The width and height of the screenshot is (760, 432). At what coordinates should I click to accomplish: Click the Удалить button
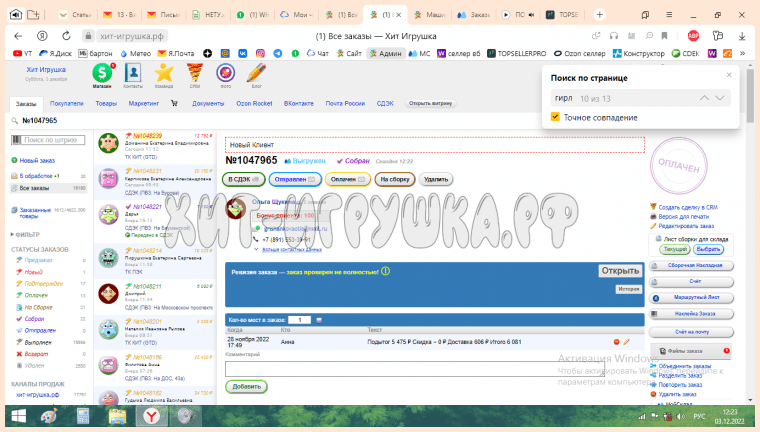click(x=436, y=179)
